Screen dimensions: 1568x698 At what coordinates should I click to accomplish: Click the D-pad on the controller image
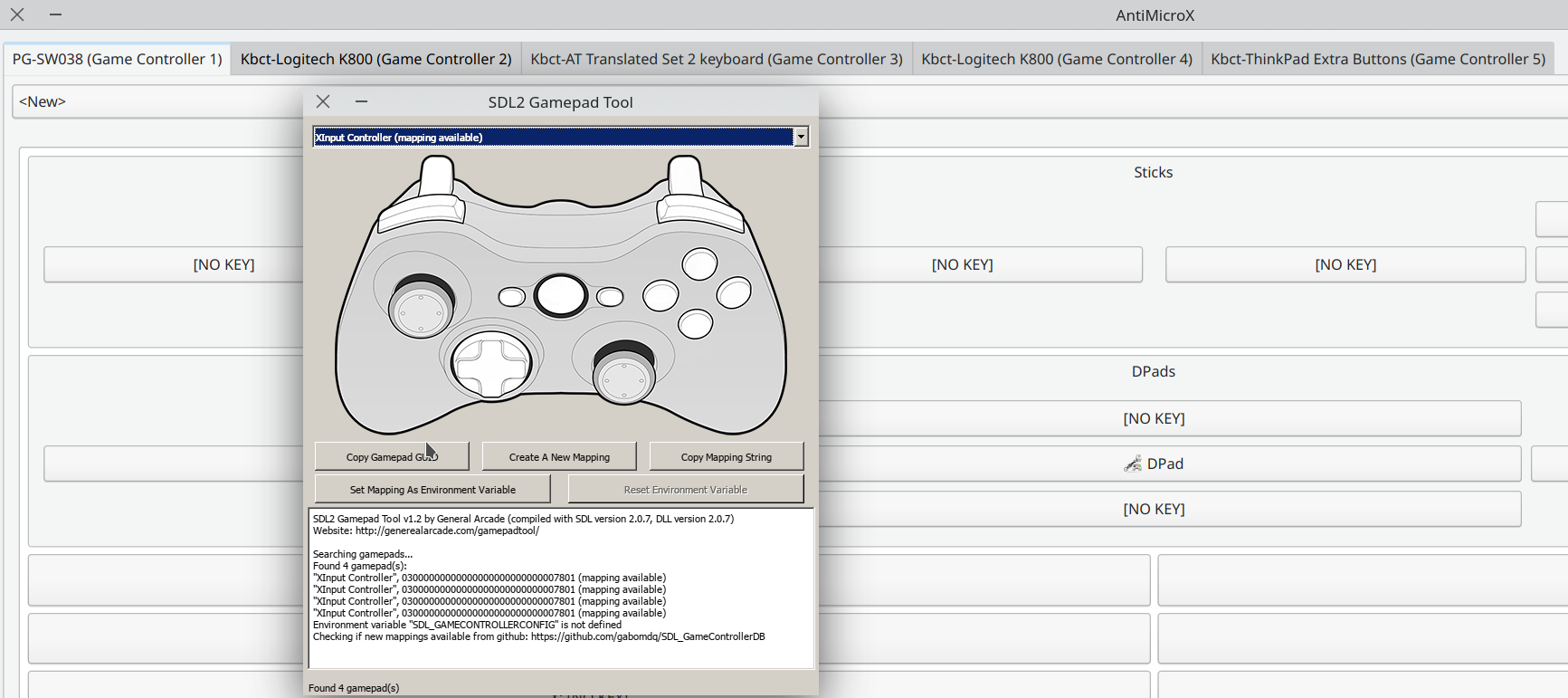[490, 364]
